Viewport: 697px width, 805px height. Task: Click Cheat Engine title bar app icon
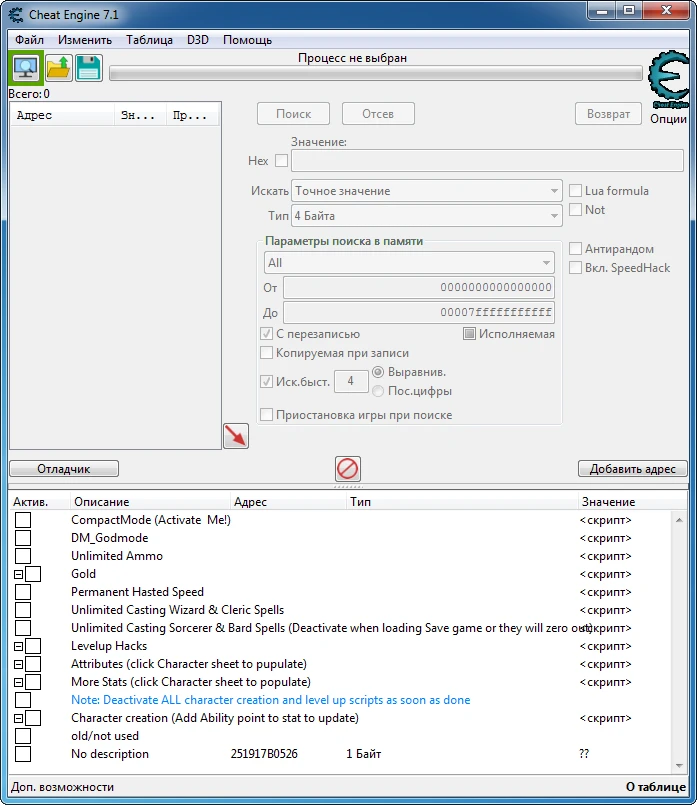pos(16,15)
